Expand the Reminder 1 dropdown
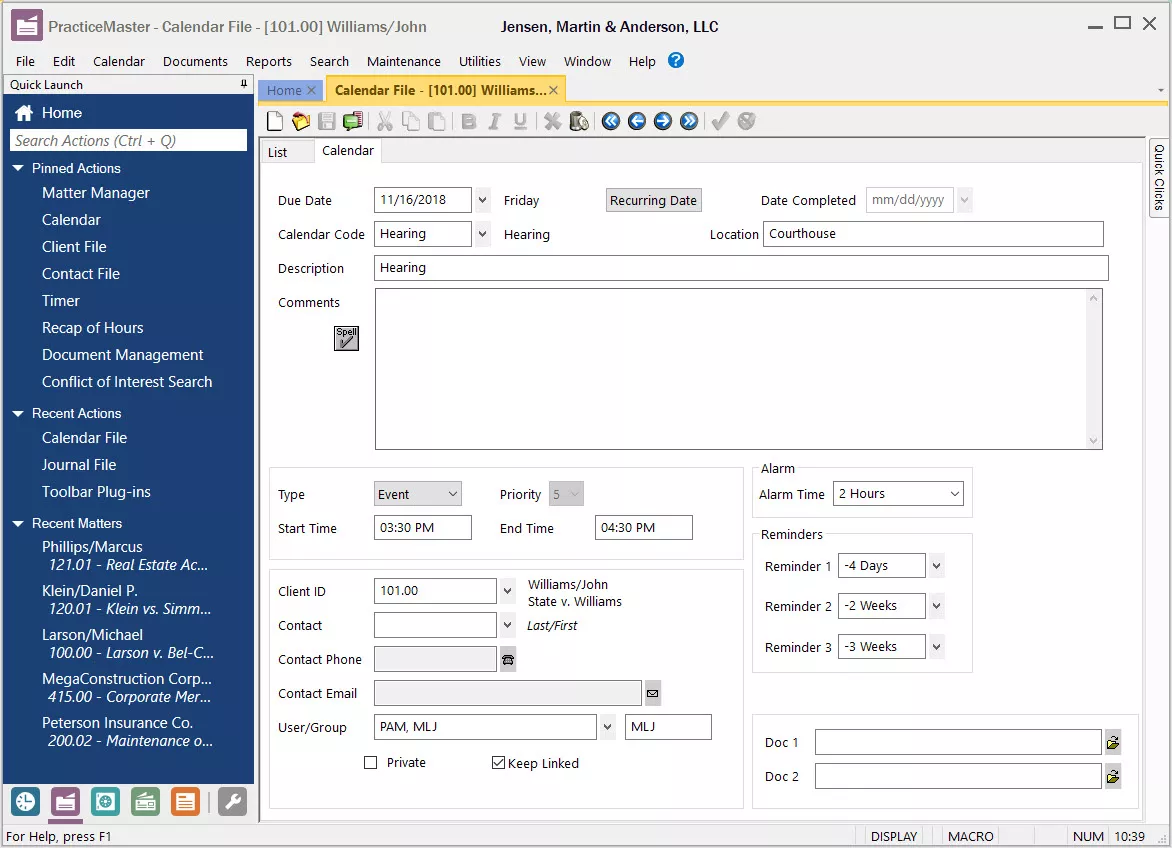 tap(936, 566)
